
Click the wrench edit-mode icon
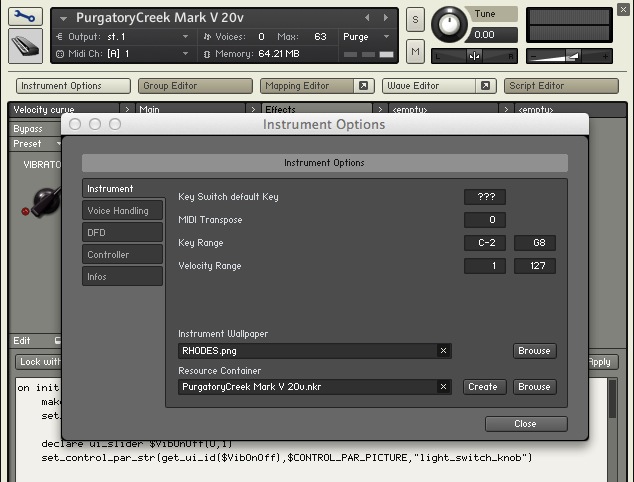(25, 17)
